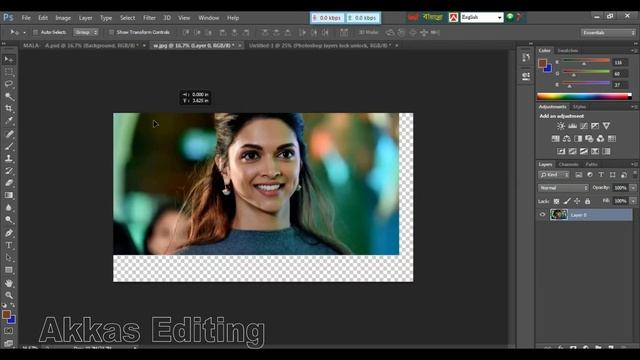Select the Rectangular Marquee tool
Viewport: 640px width, 360px height.
point(9,72)
